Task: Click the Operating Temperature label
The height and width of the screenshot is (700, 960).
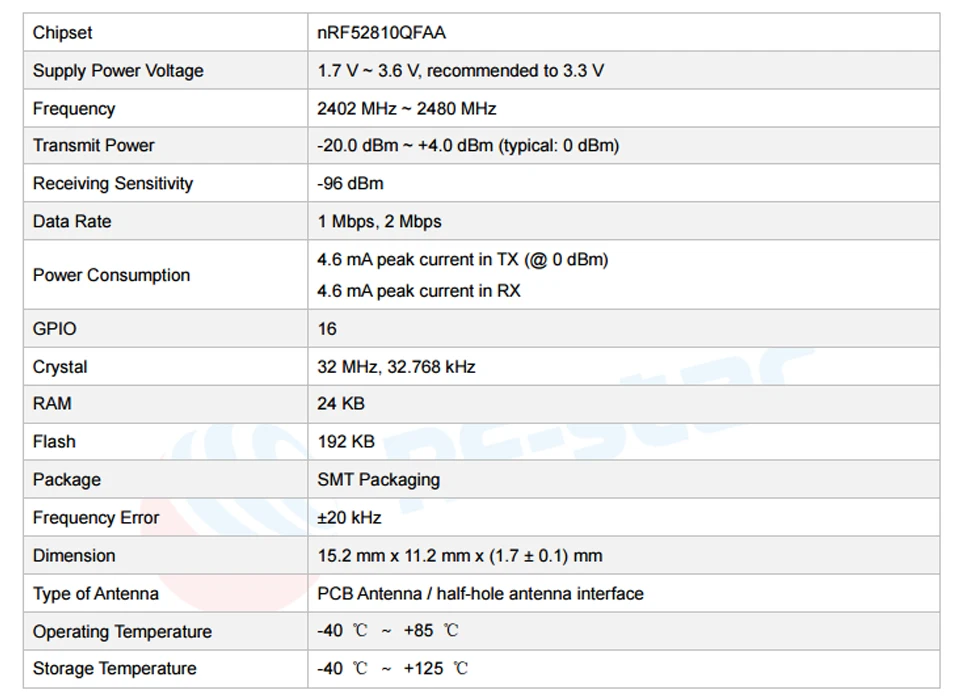Action: (122, 631)
